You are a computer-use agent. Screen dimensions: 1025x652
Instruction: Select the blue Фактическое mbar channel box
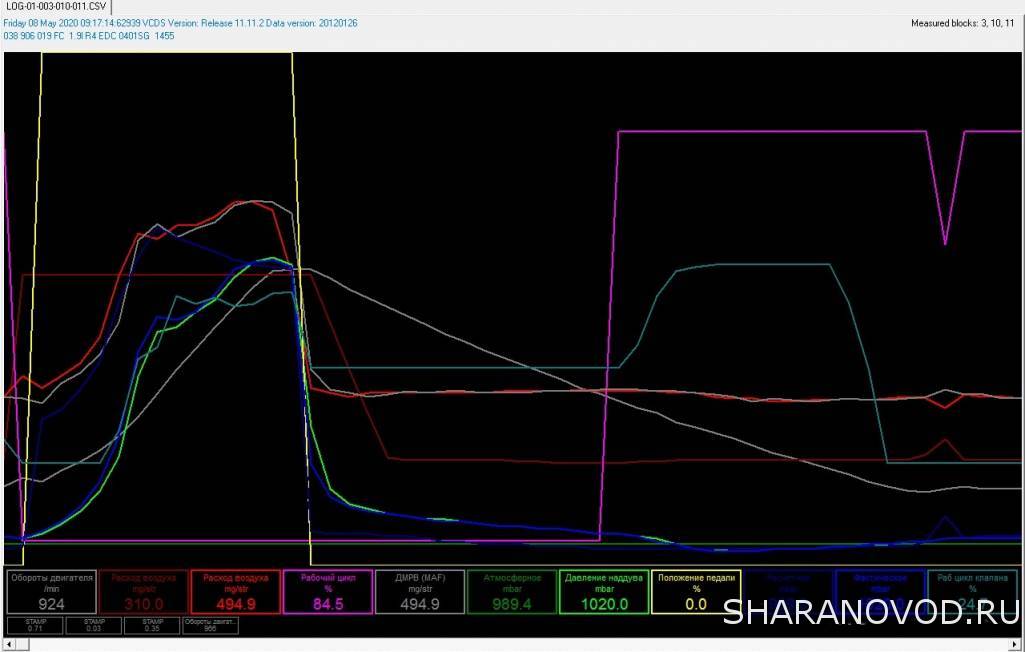879,591
